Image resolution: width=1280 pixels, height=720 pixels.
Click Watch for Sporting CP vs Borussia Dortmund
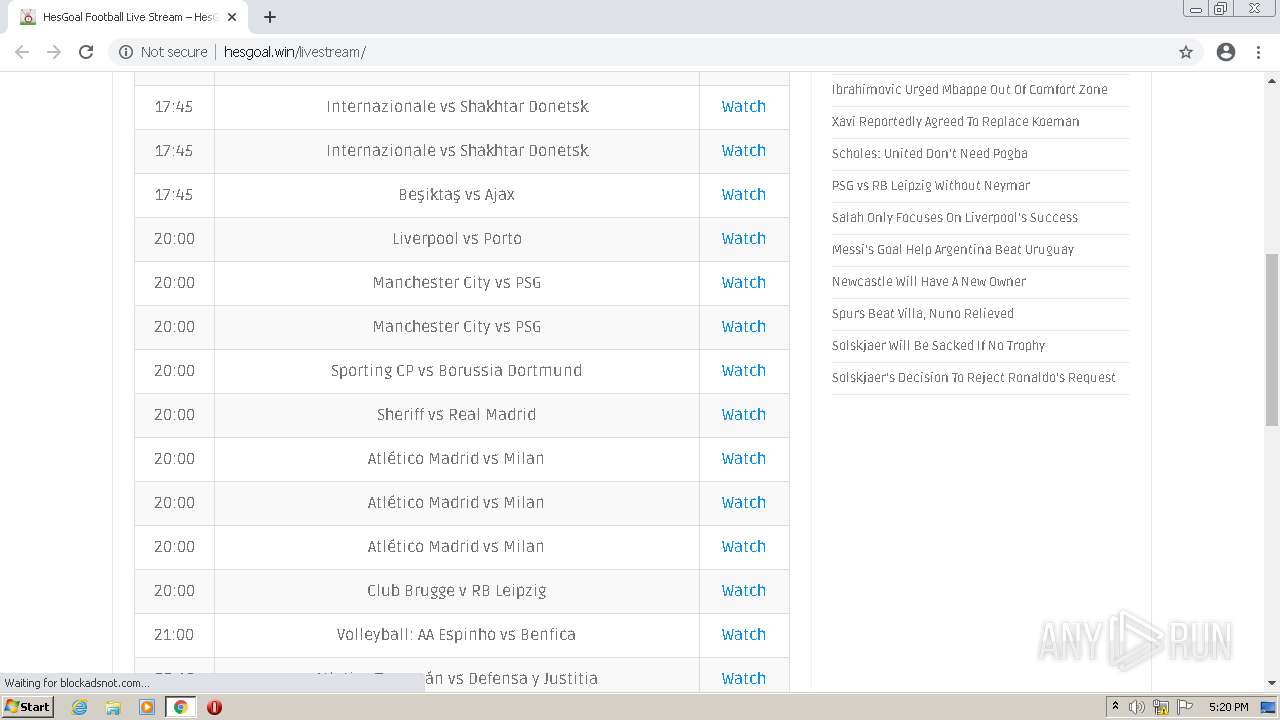click(x=743, y=371)
